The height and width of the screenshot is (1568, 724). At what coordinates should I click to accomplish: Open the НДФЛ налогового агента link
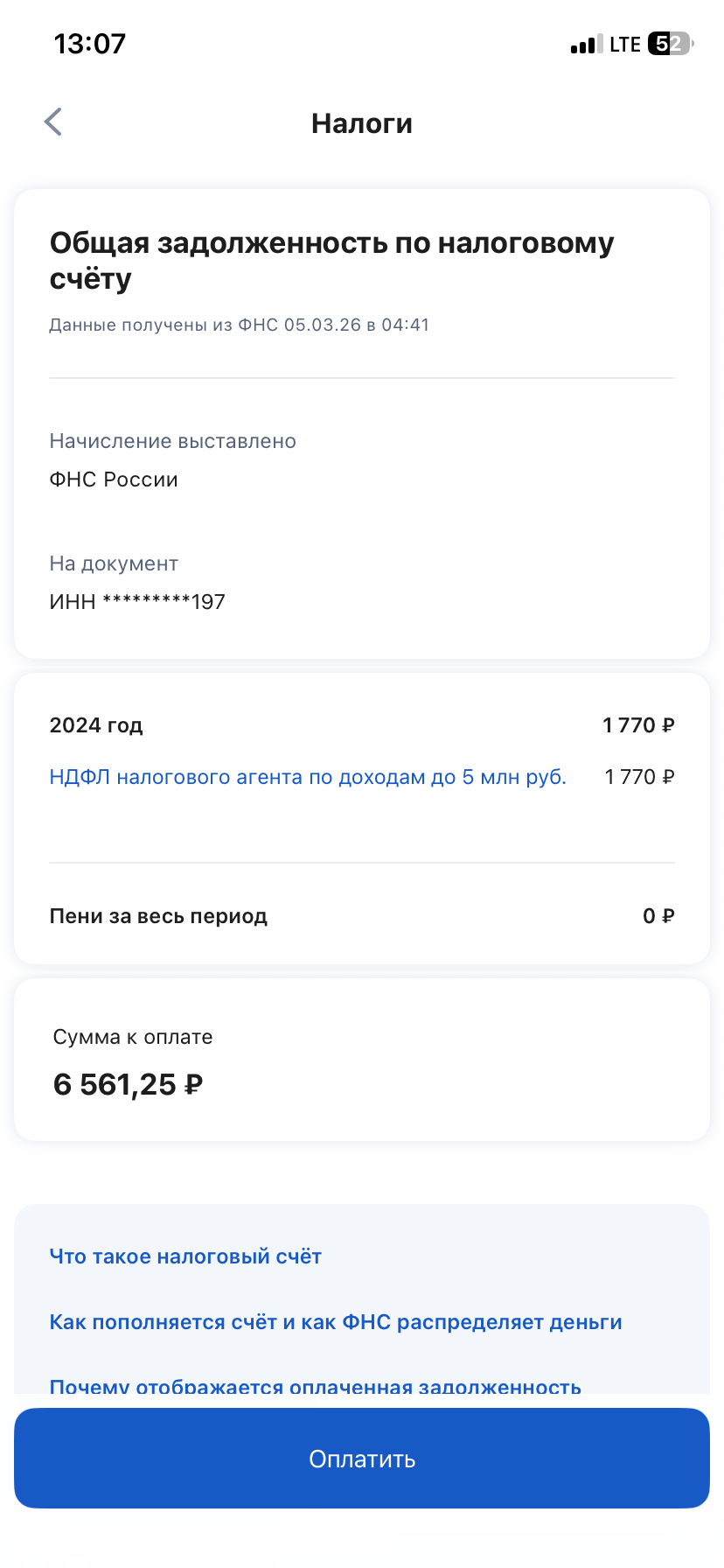[308, 777]
